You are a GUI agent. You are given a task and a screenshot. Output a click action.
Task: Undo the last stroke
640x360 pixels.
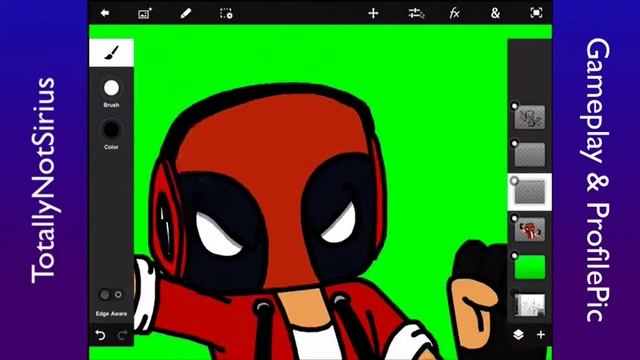point(100,336)
